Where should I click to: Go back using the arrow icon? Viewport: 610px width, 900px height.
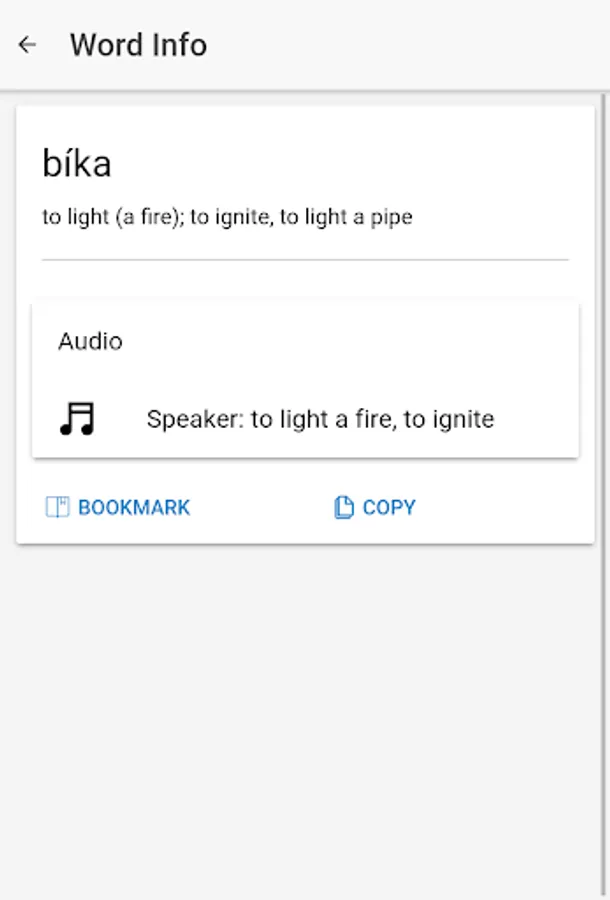pyautogui.click(x=27, y=45)
